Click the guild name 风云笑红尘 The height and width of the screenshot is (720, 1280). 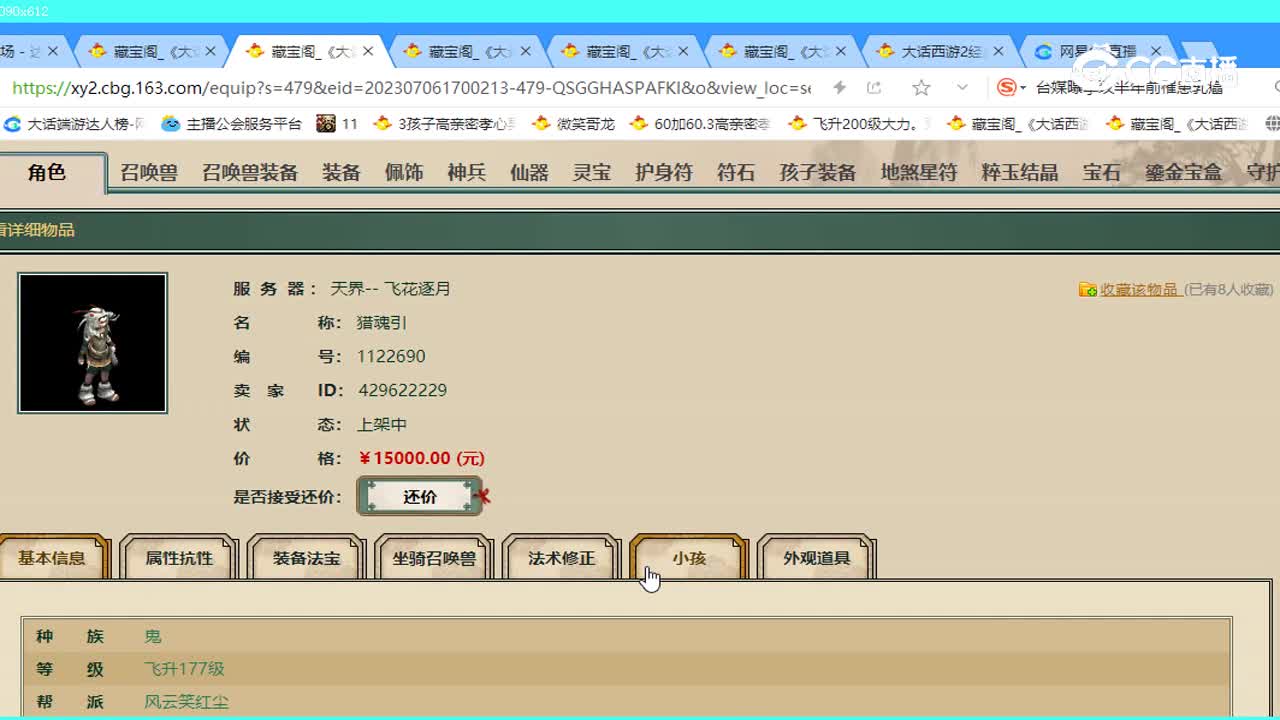pos(186,702)
